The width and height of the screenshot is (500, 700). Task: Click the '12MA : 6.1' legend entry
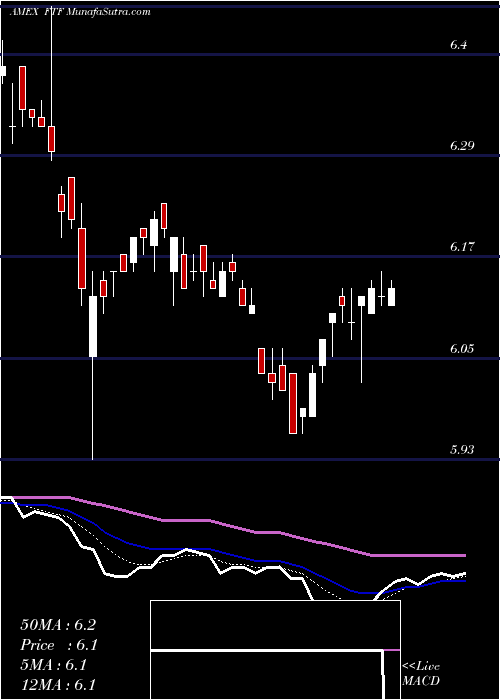58,685
